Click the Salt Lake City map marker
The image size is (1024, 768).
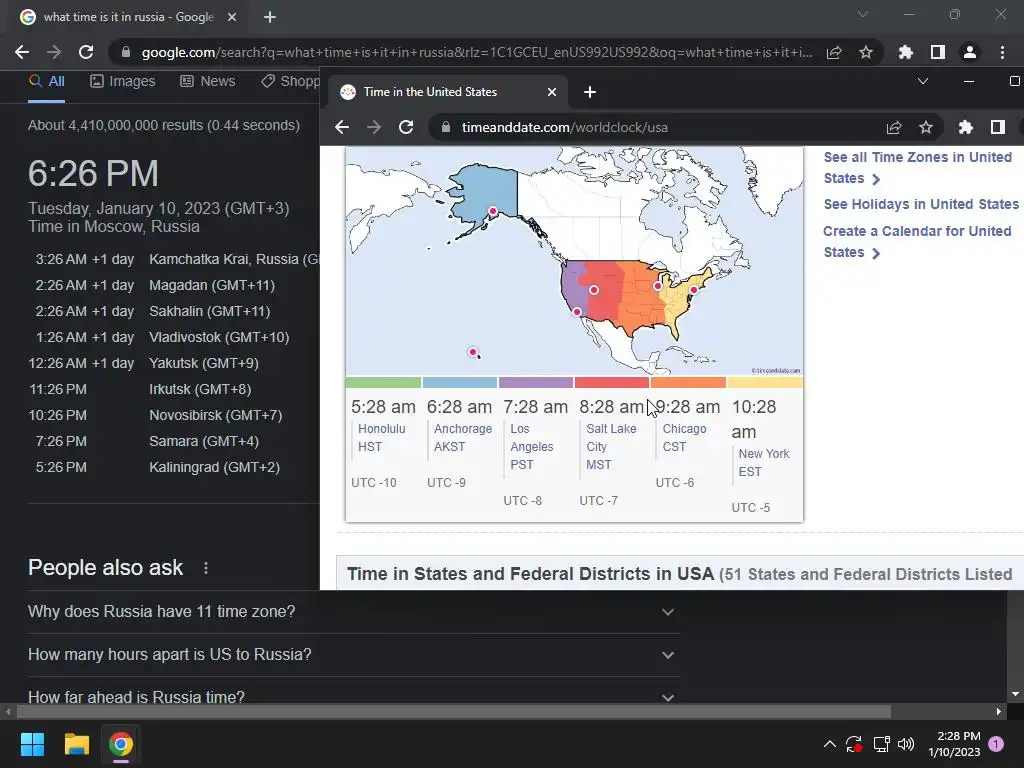click(x=594, y=290)
